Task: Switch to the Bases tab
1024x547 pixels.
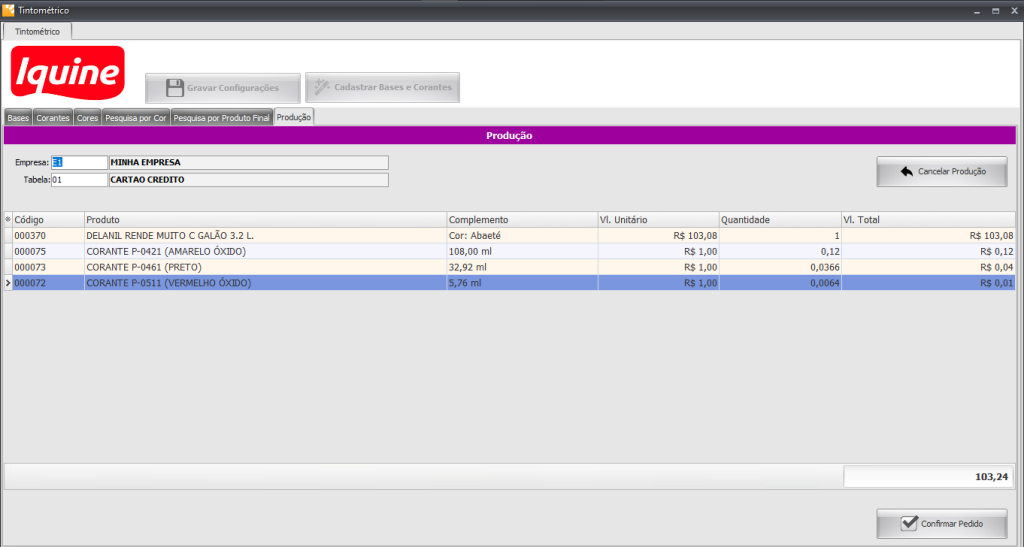Action: (x=18, y=117)
